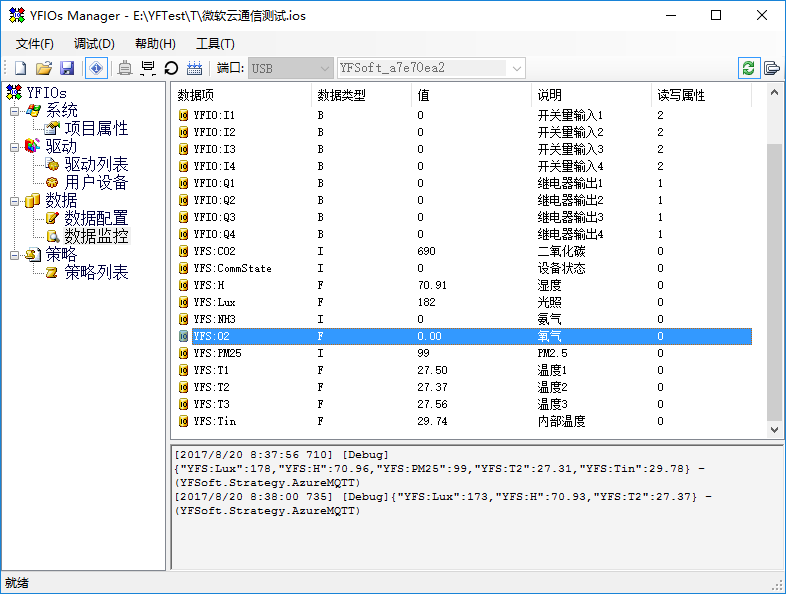This screenshot has height=594, width=786.
Task: Click the 数据 yellow stack tree icon
Action: click(x=32, y=201)
